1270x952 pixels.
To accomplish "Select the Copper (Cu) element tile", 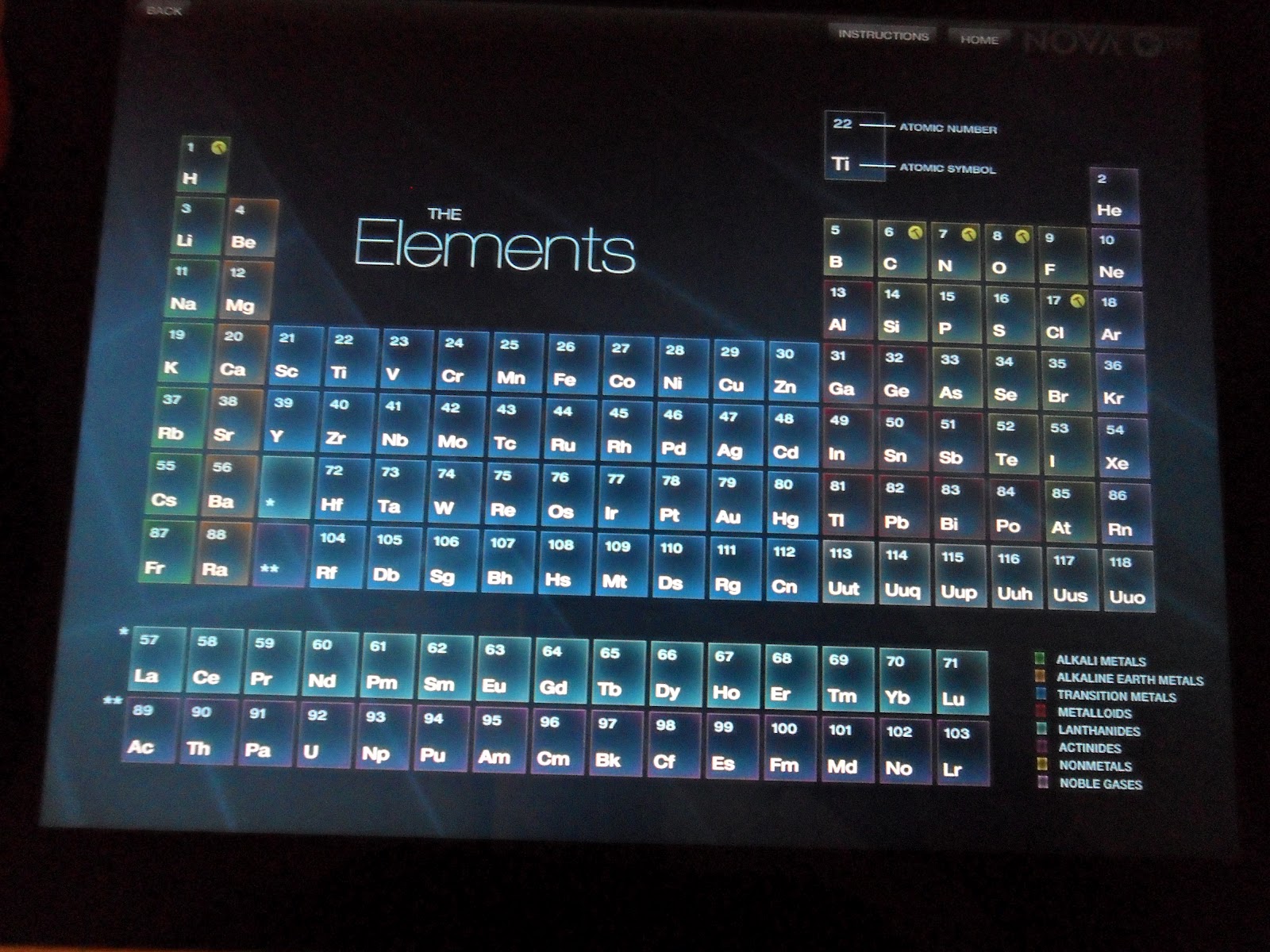I will pyautogui.click(x=737, y=370).
